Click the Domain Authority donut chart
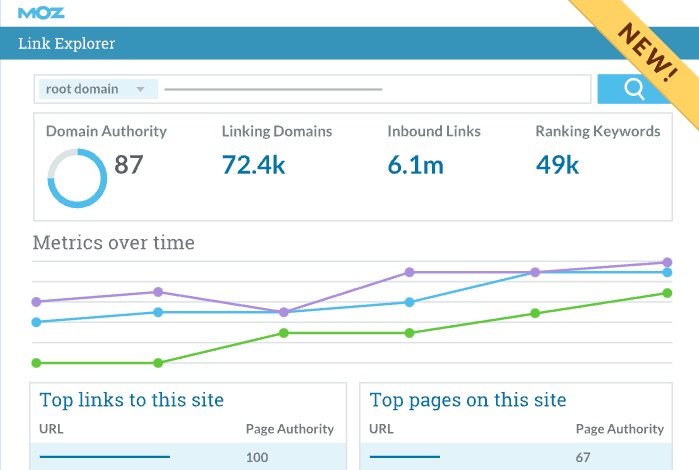This screenshot has width=699, height=470. pos(77,178)
